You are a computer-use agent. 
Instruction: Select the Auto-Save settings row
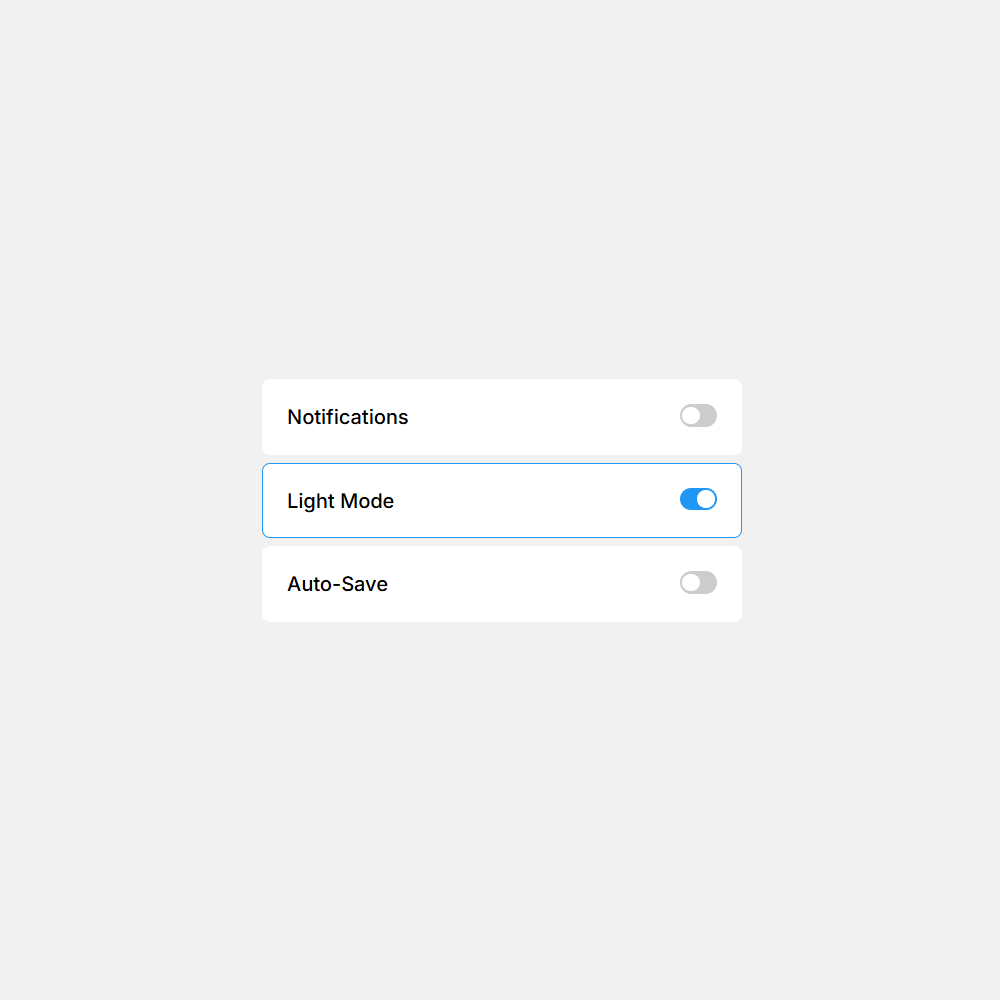pos(500,584)
